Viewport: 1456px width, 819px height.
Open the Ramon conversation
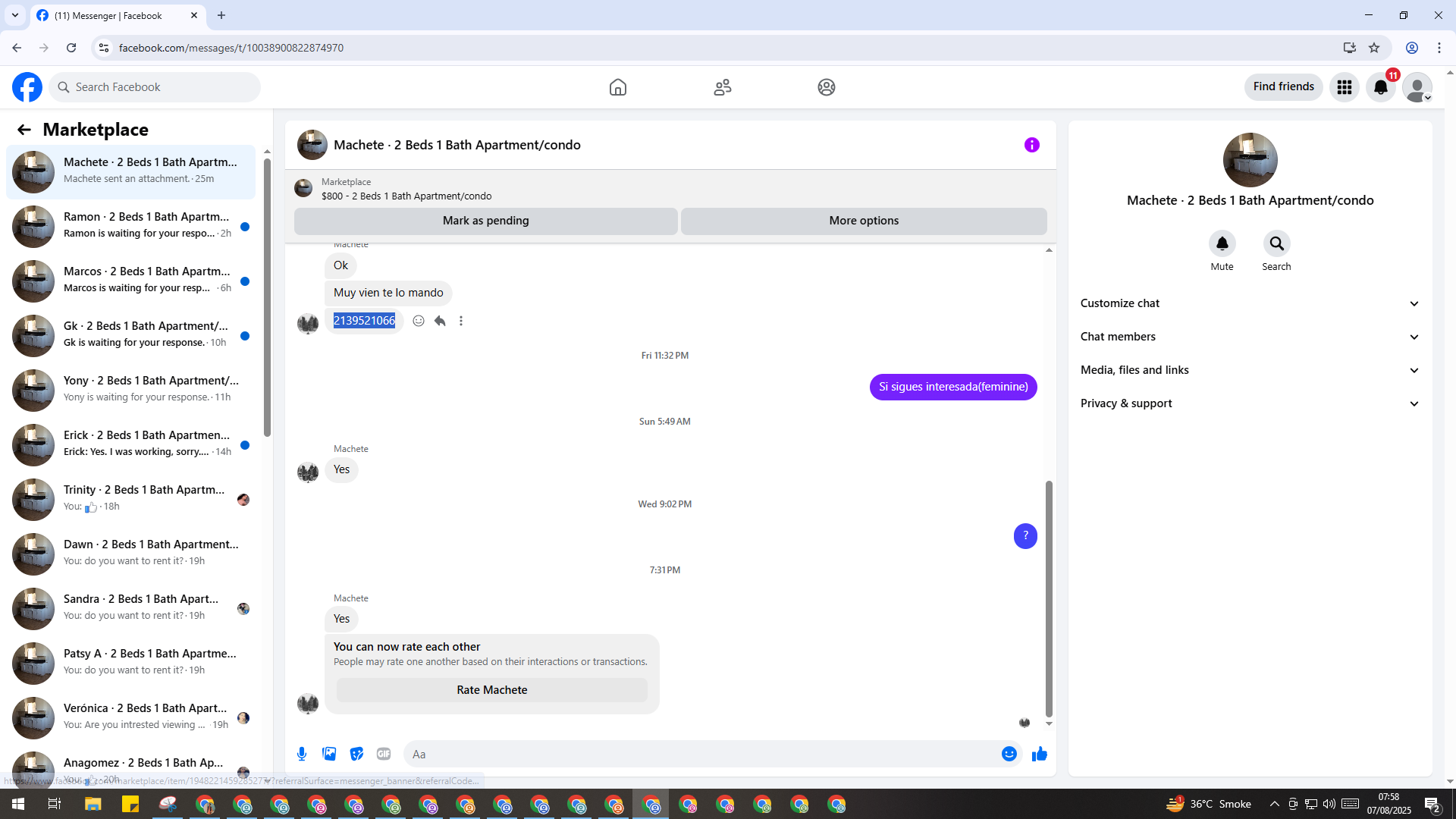pos(130,226)
